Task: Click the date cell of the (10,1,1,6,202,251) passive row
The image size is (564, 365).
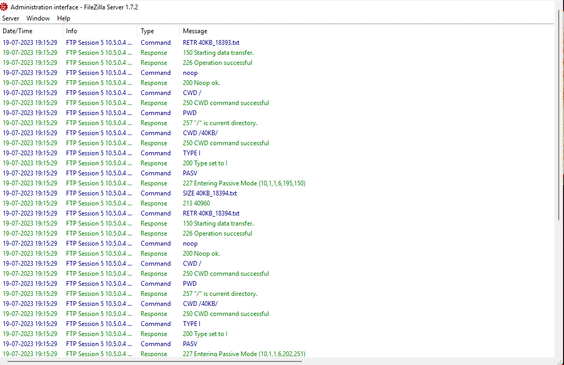Action: [x=30, y=354]
